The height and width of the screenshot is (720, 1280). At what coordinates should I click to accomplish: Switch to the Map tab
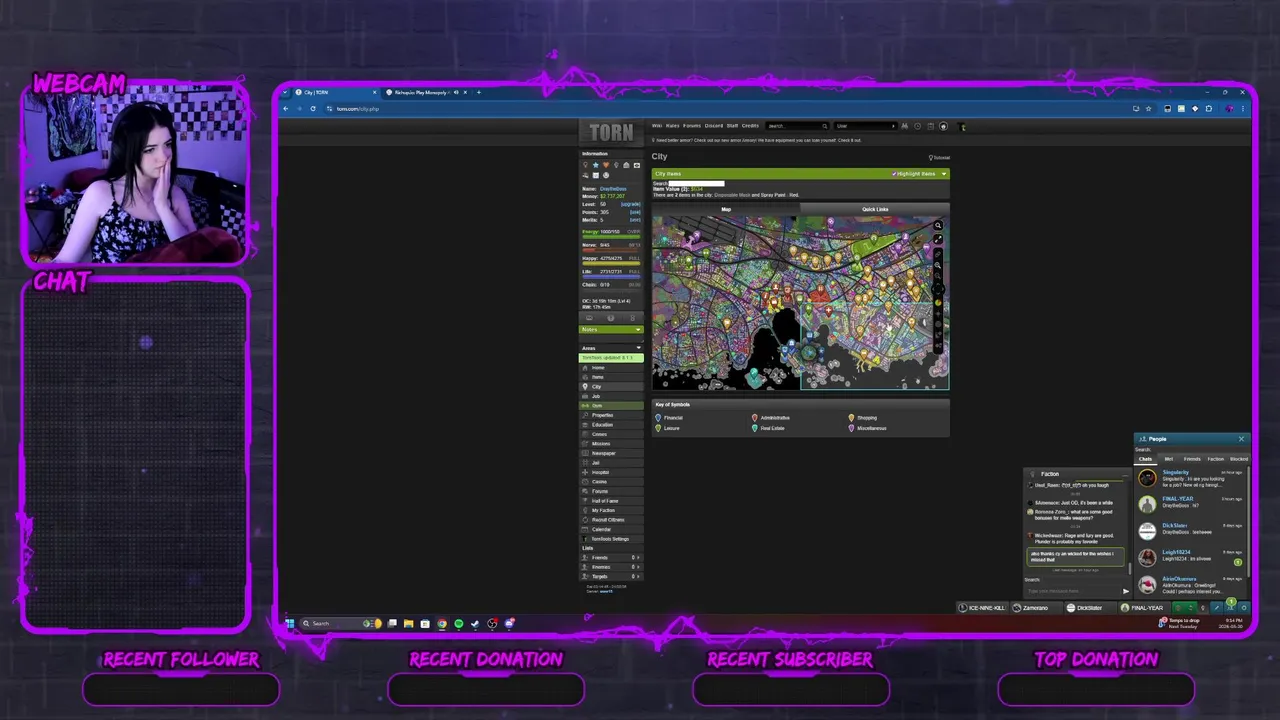click(x=726, y=209)
